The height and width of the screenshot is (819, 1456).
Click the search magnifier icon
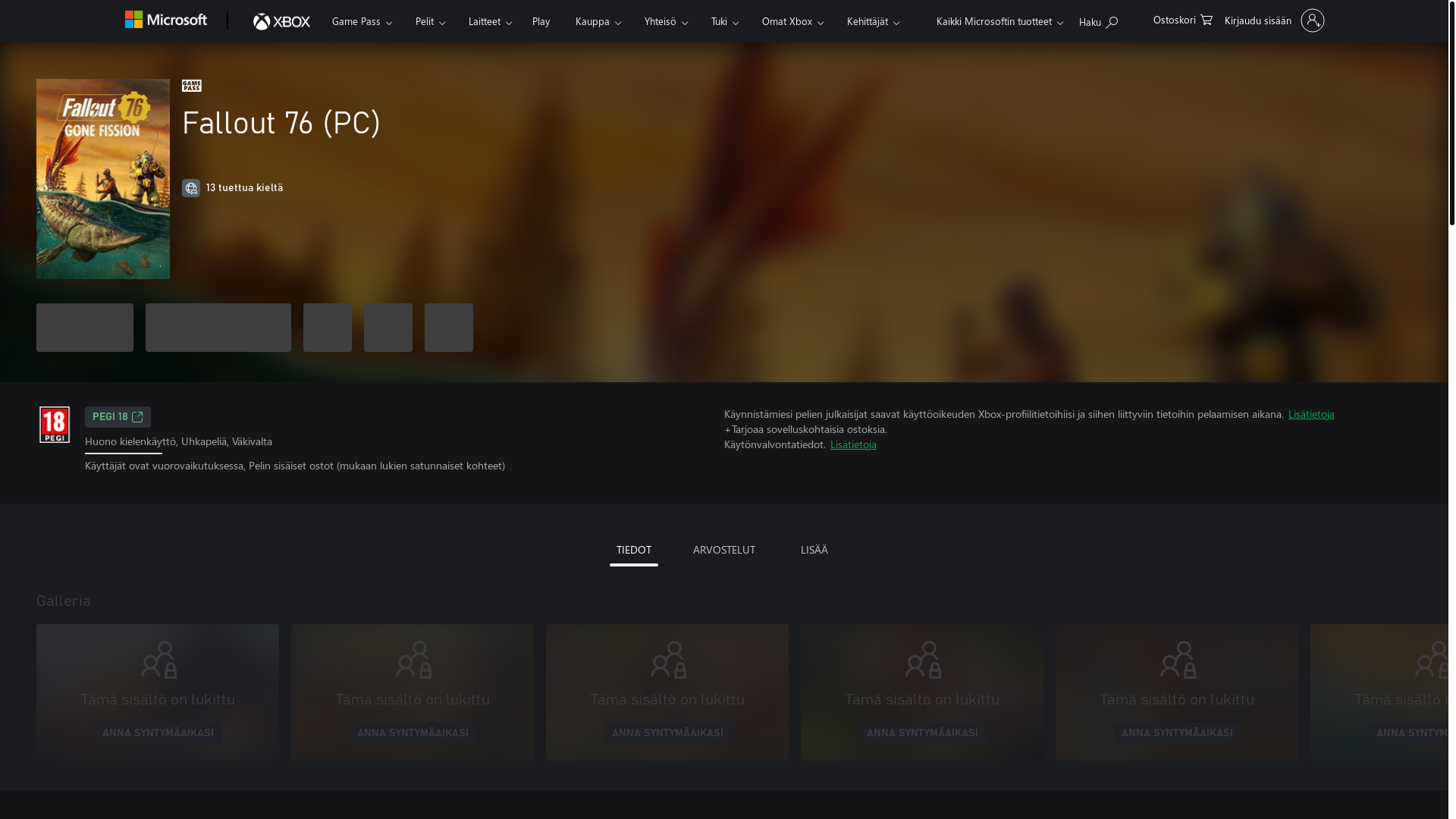point(1112,22)
